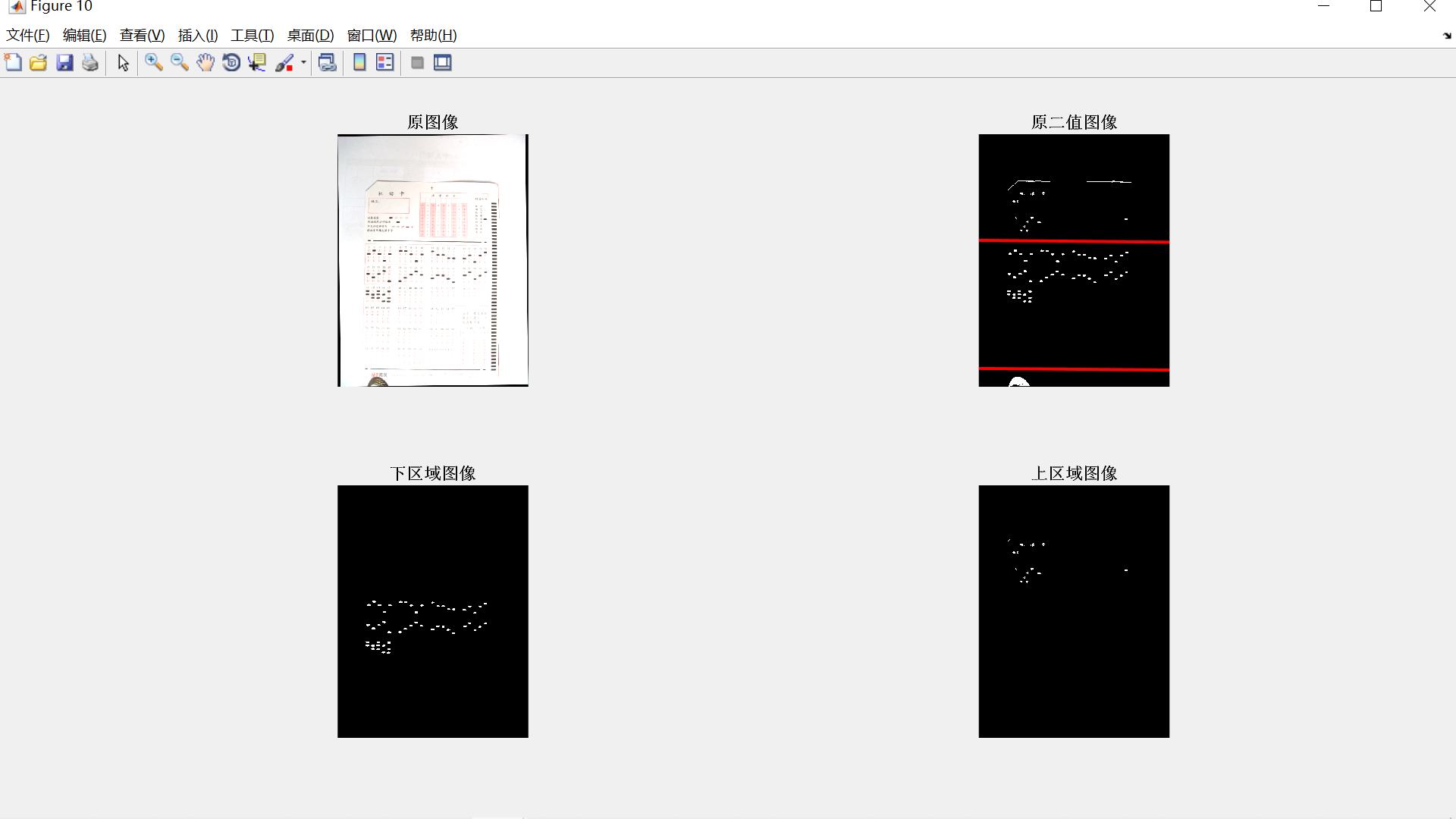Close the Figure 10 window
The width and height of the screenshot is (1456, 819).
(x=1429, y=7)
